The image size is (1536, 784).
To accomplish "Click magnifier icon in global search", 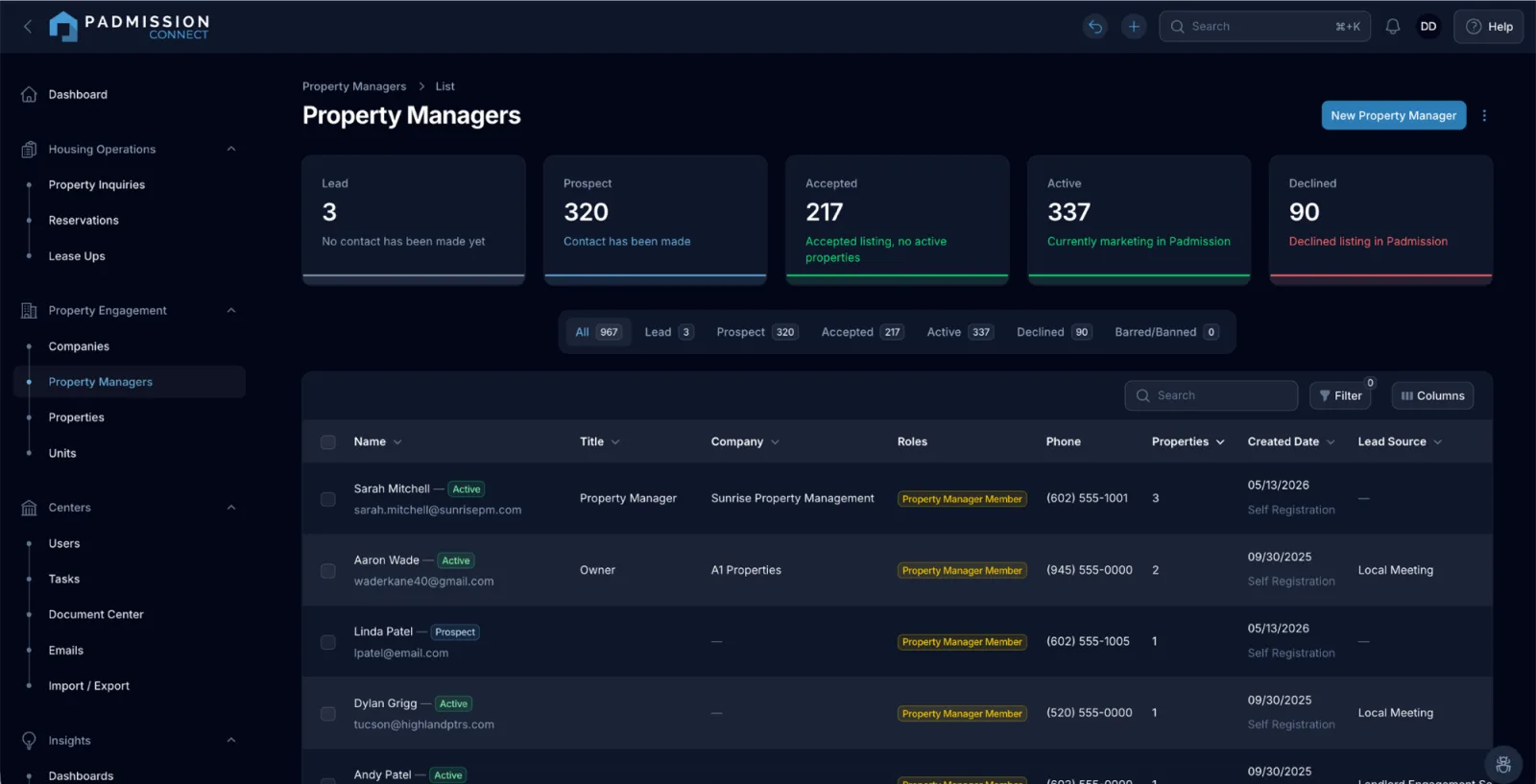I will (x=1177, y=27).
